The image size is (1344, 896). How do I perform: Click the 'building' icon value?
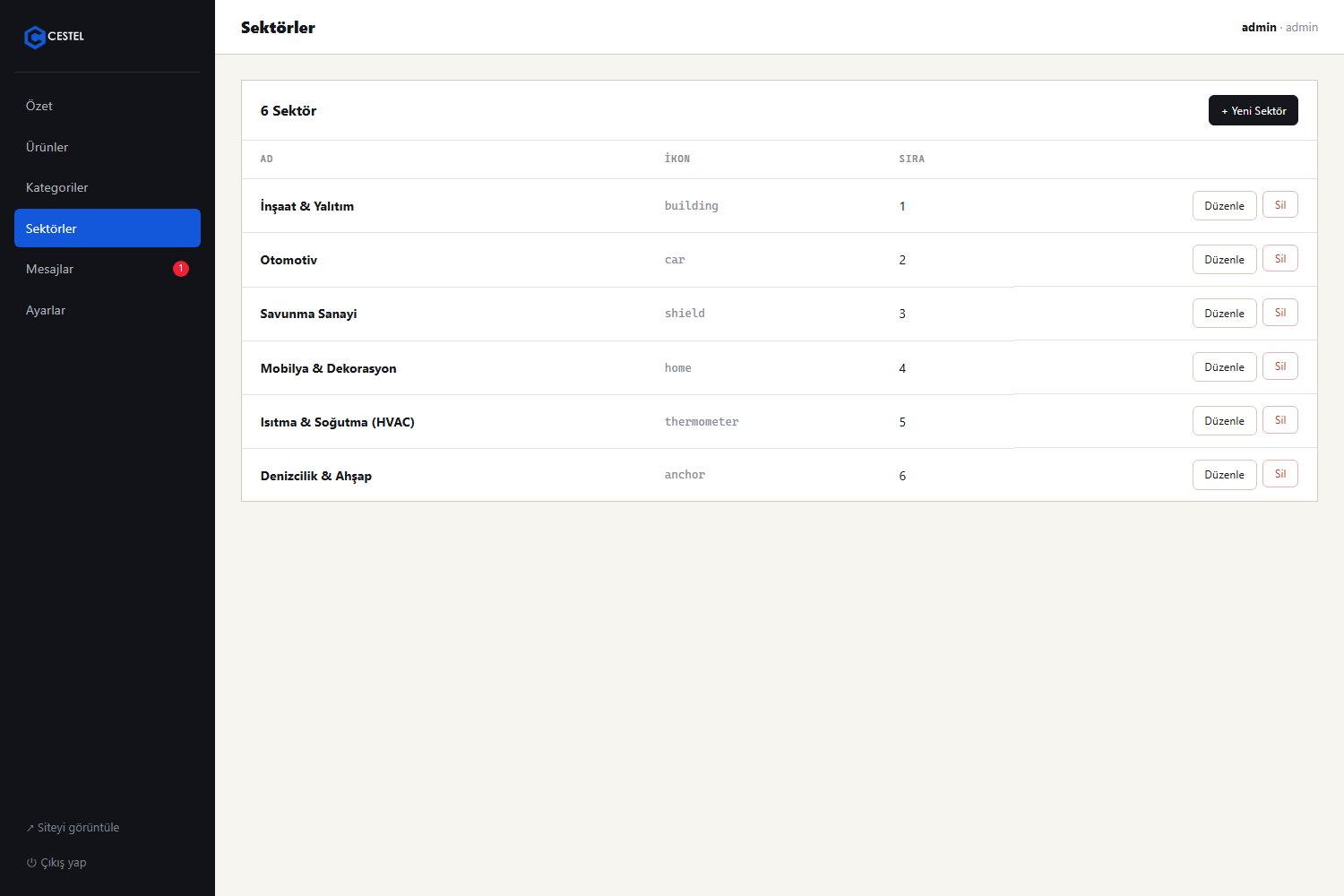coord(692,206)
